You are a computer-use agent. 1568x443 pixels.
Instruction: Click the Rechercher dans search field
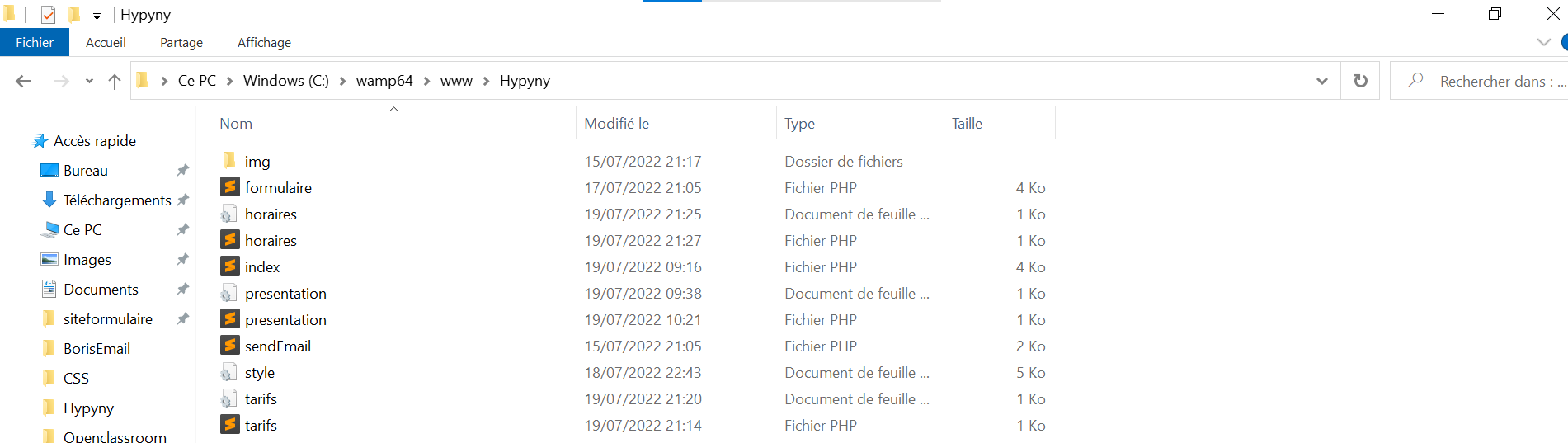1479,81
